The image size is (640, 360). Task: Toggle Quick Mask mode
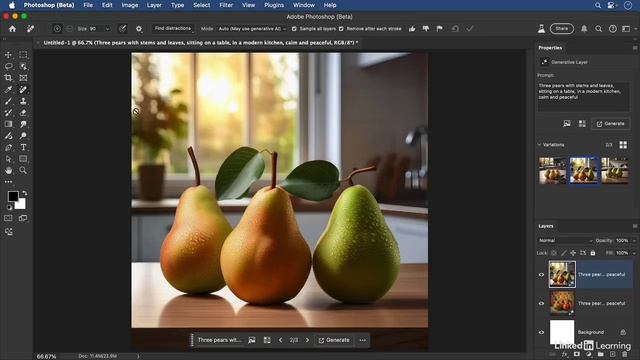8,218
